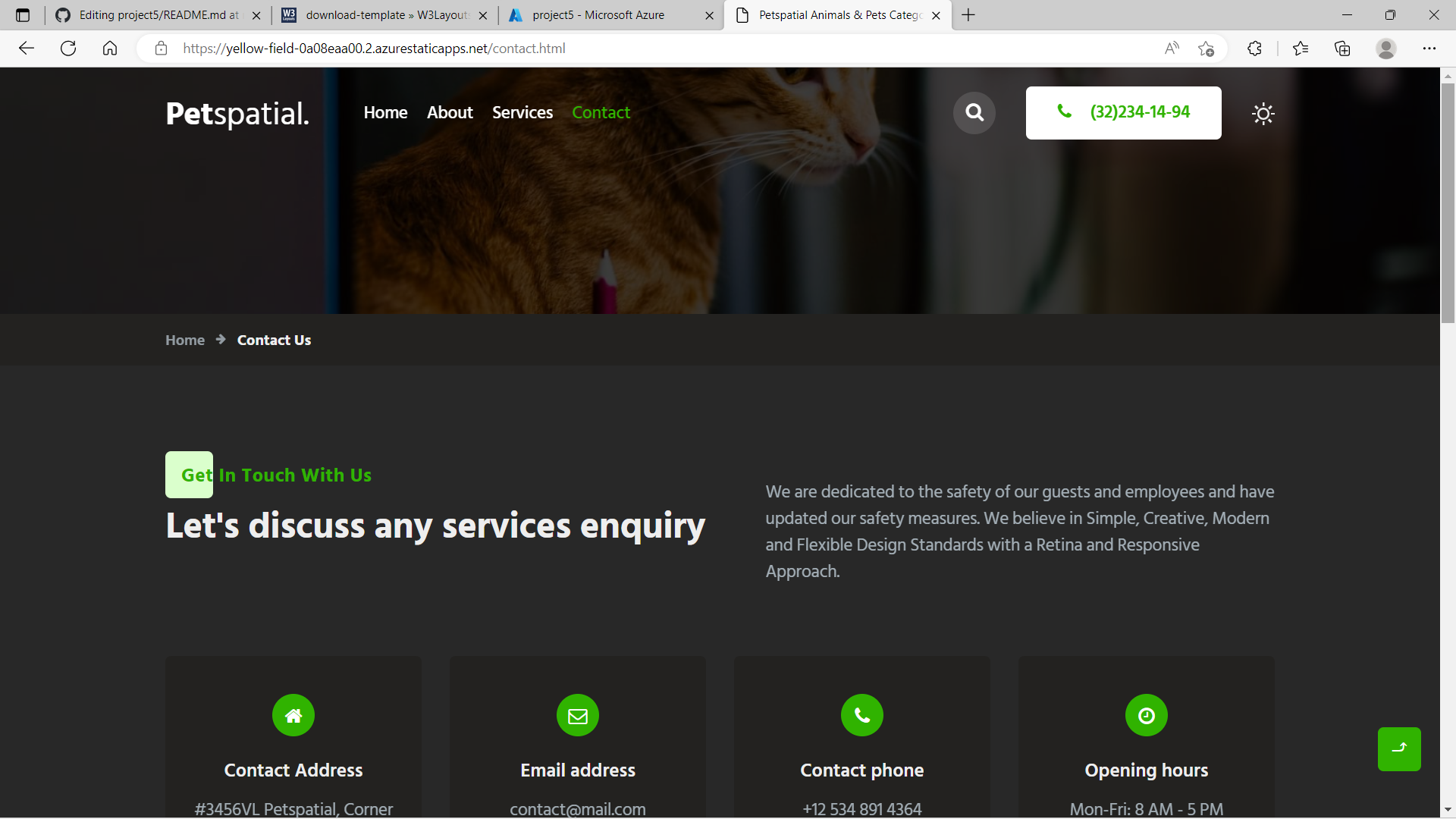Open browser Settings and more menu
This screenshot has width=1456, height=819.
coord(1429,49)
